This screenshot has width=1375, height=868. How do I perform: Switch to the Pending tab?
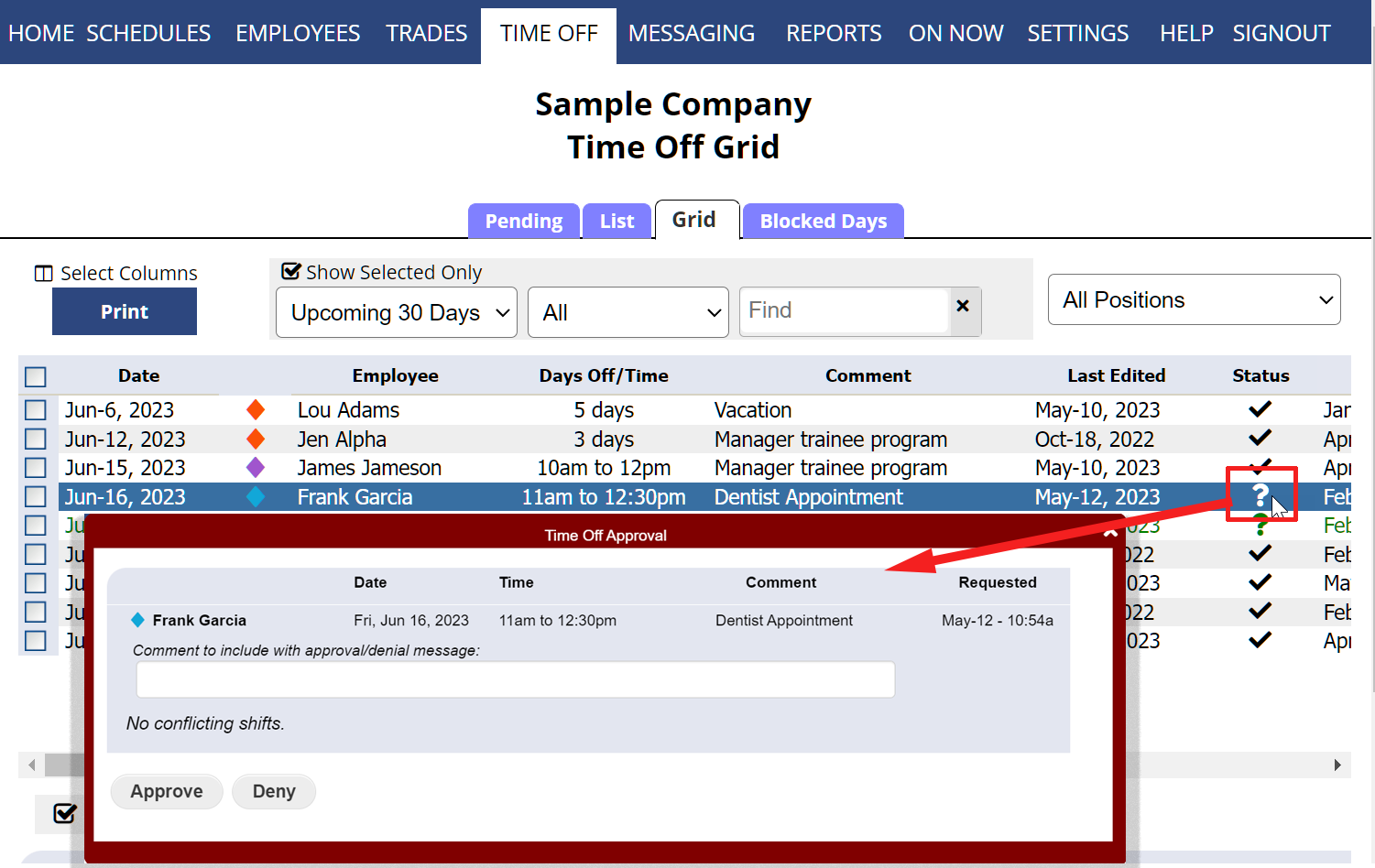523,222
